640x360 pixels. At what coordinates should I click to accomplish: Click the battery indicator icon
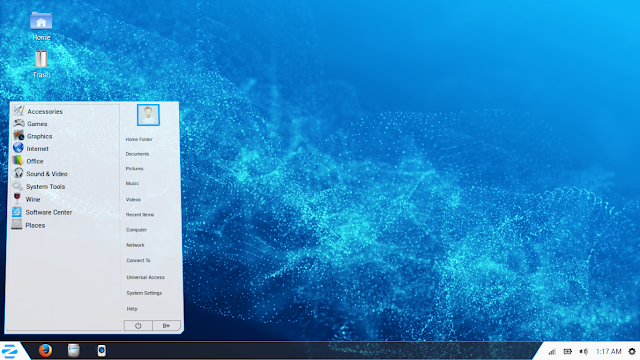(567, 351)
